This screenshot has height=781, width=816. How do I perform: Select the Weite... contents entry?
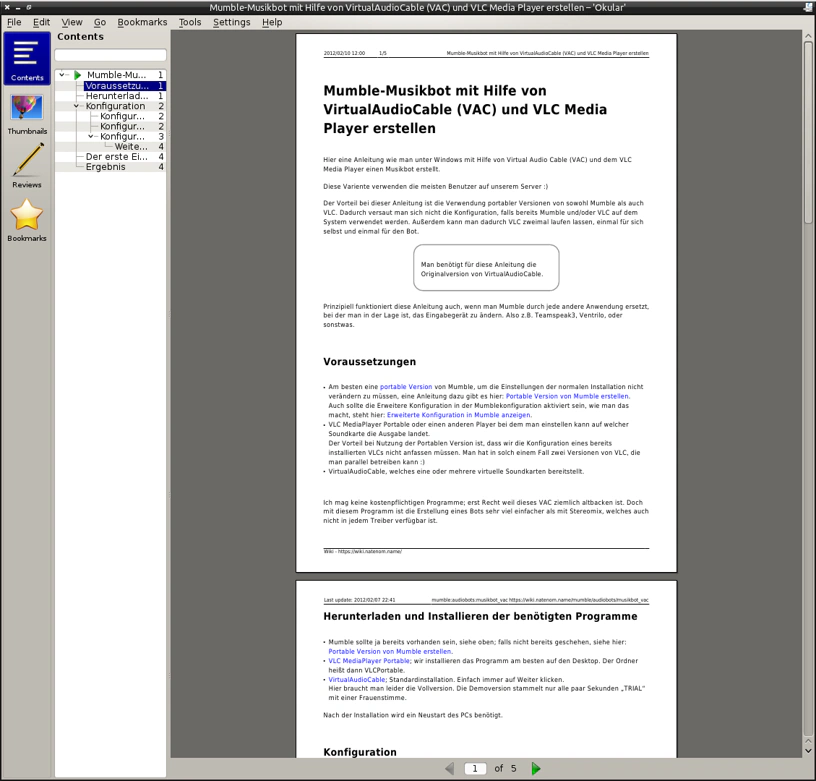(138, 147)
